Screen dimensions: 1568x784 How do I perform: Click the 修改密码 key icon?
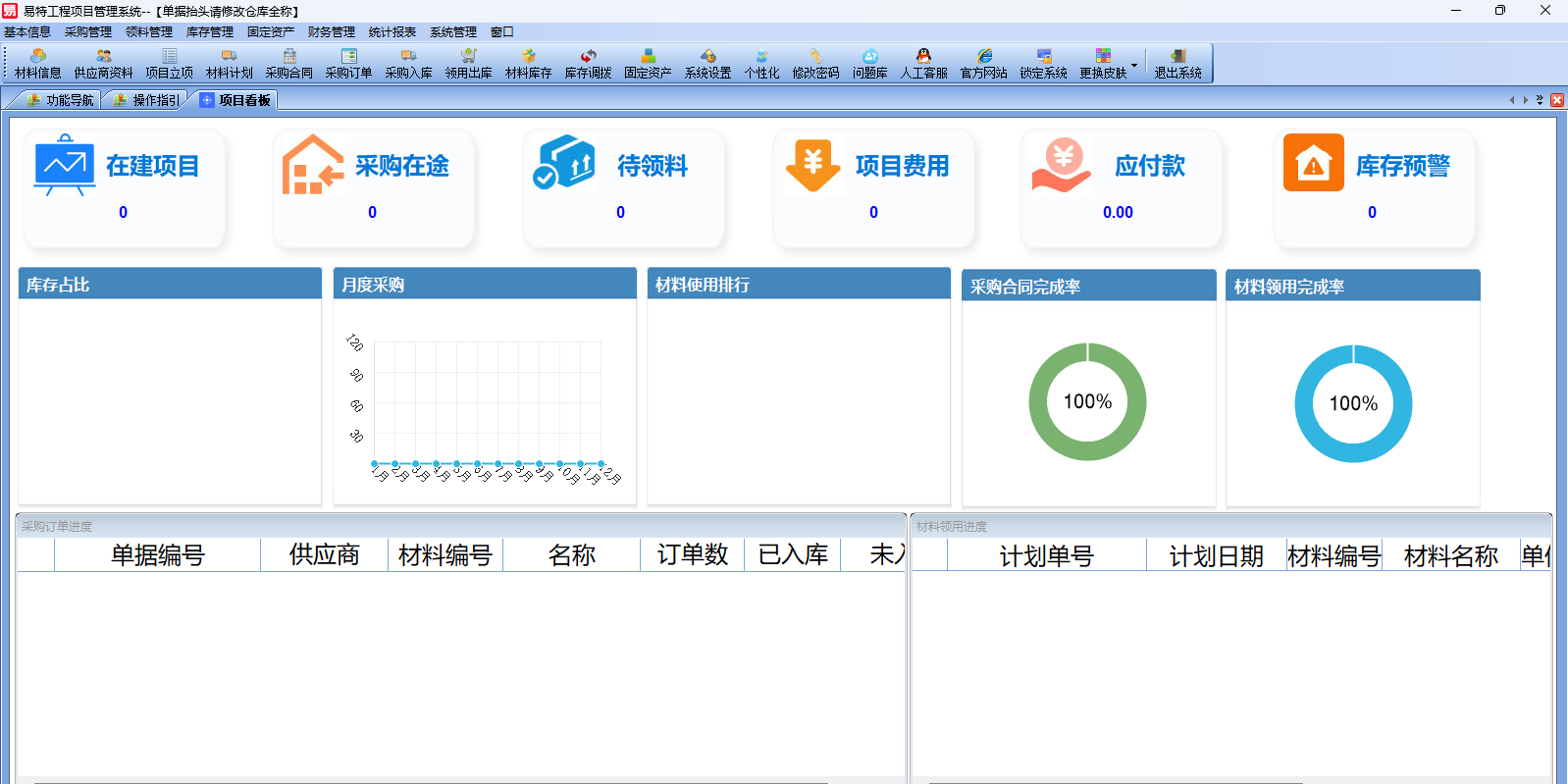click(x=815, y=64)
